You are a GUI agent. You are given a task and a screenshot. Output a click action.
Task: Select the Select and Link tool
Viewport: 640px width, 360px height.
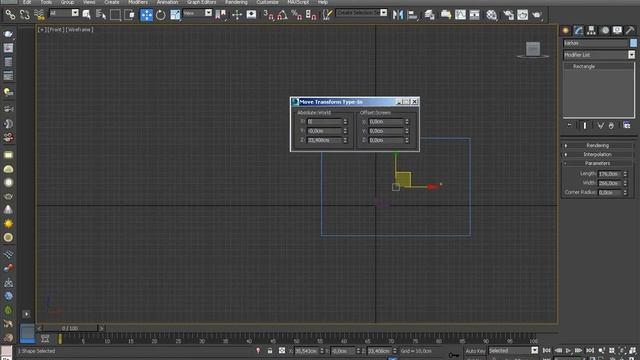pyautogui.click(x=10, y=15)
